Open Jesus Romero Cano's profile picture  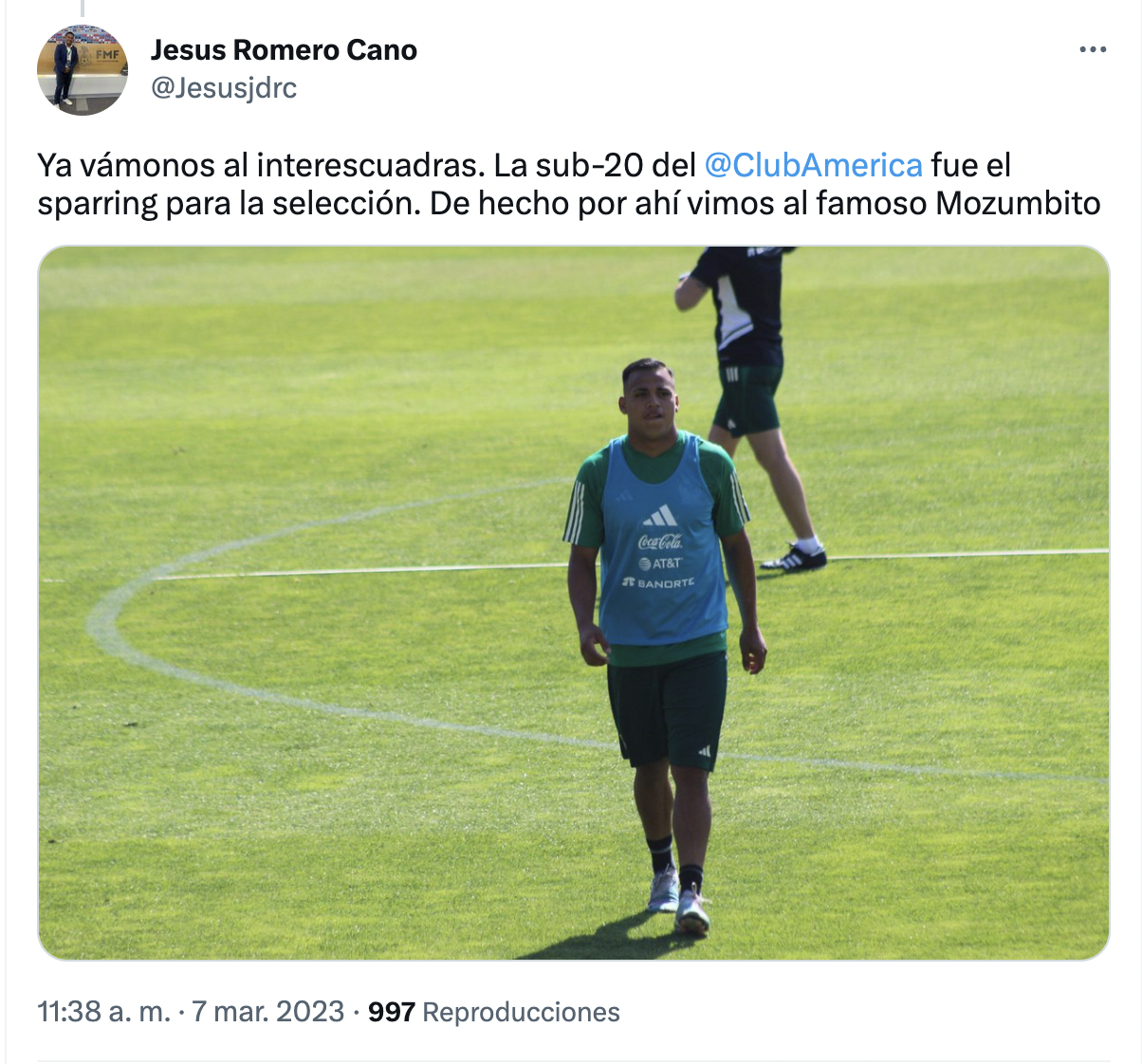[x=83, y=70]
